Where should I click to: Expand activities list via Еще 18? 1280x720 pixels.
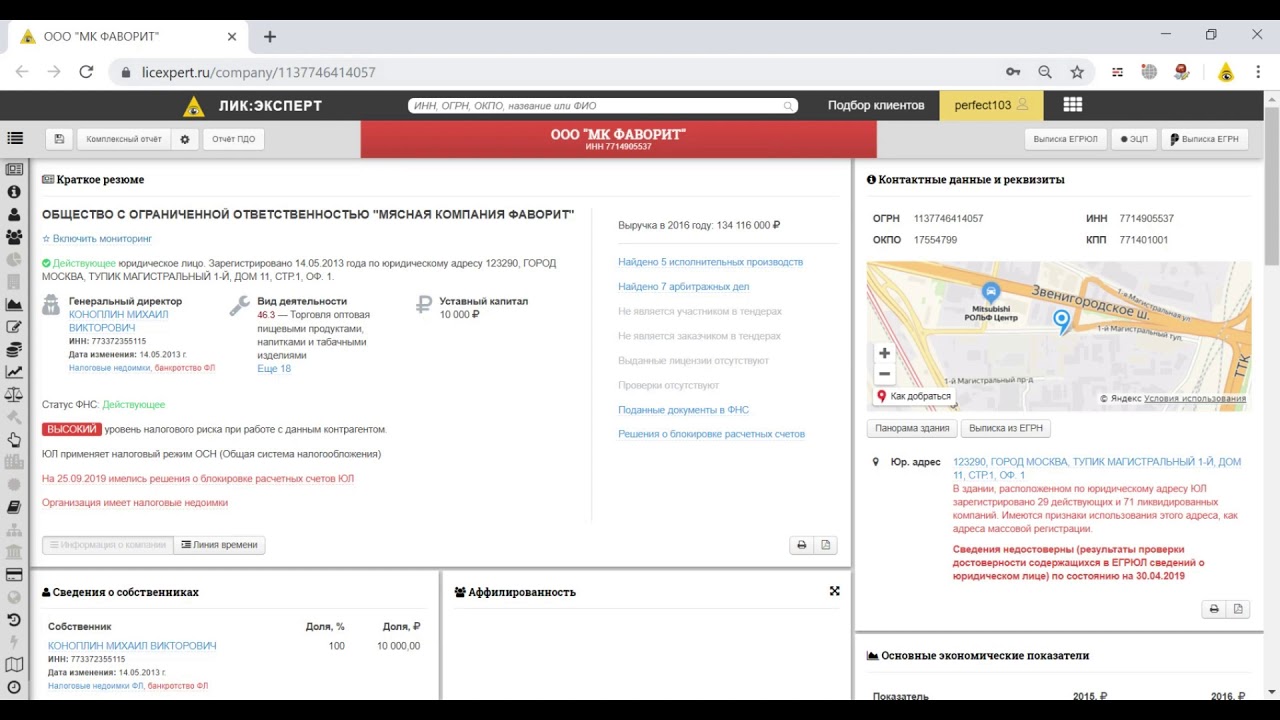pyautogui.click(x=274, y=368)
